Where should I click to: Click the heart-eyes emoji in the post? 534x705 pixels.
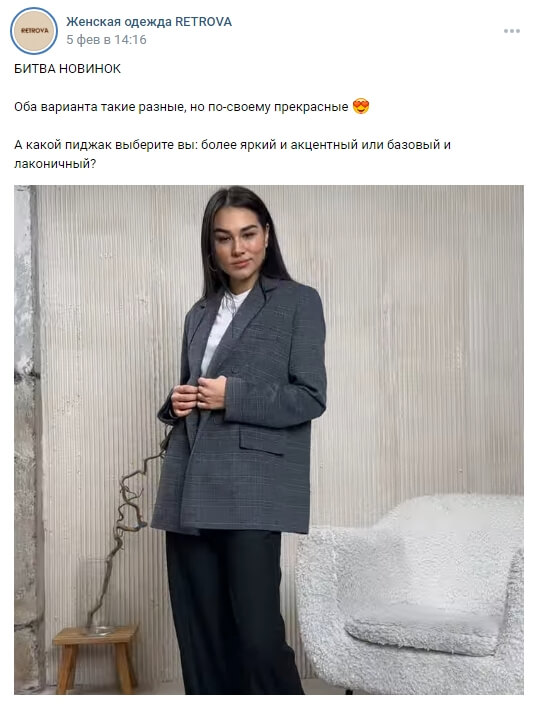pyautogui.click(x=360, y=107)
